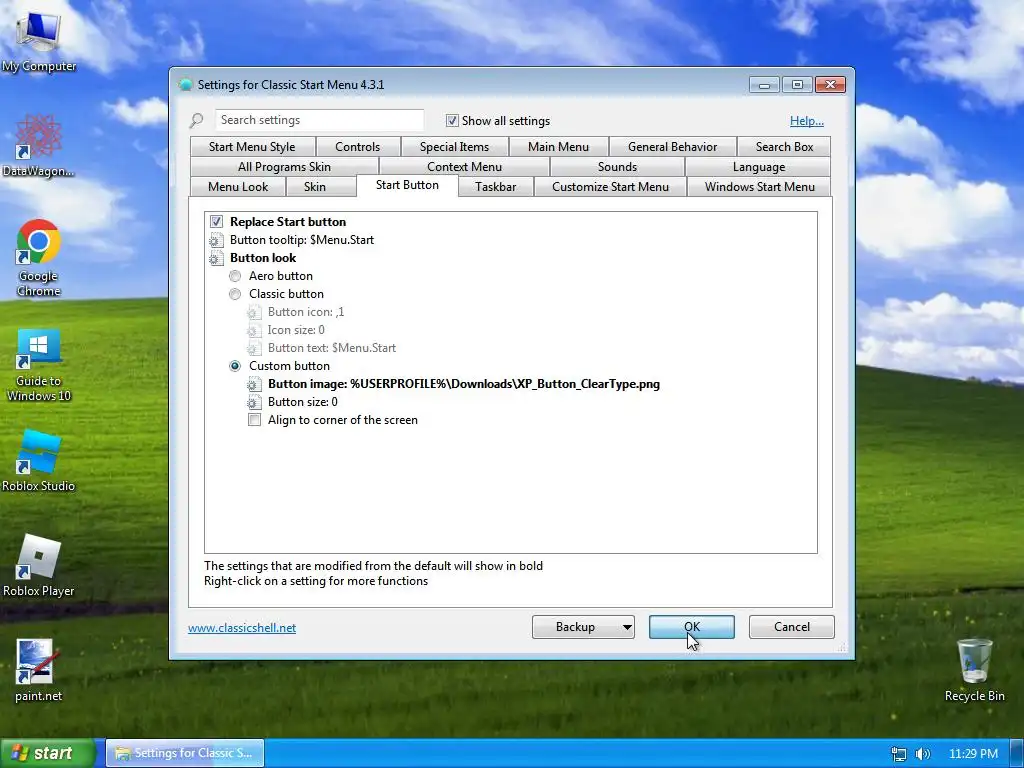Select Button image path setting row
The height and width of the screenshot is (768, 1024).
pos(464,384)
